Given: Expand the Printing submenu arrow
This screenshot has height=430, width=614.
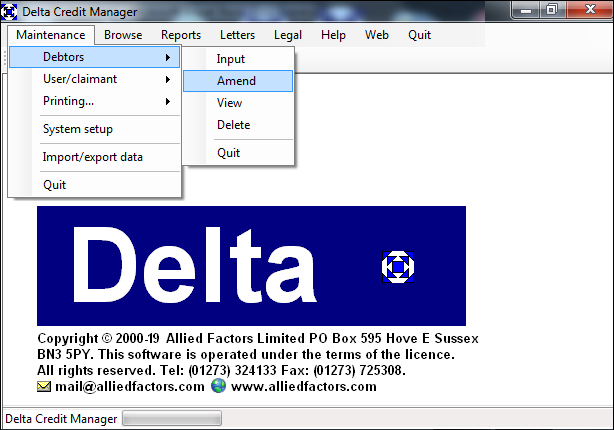Looking at the screenshot, I should tap(168, 101).
